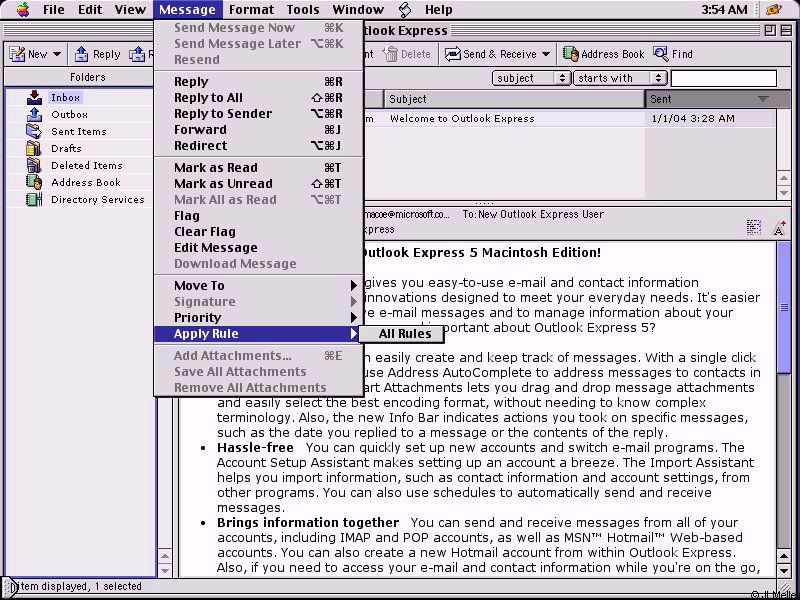Select the Welcome to Outlook Express message
Image resolution: width=800 pixels, height=600 pixels.
[462, 118]
